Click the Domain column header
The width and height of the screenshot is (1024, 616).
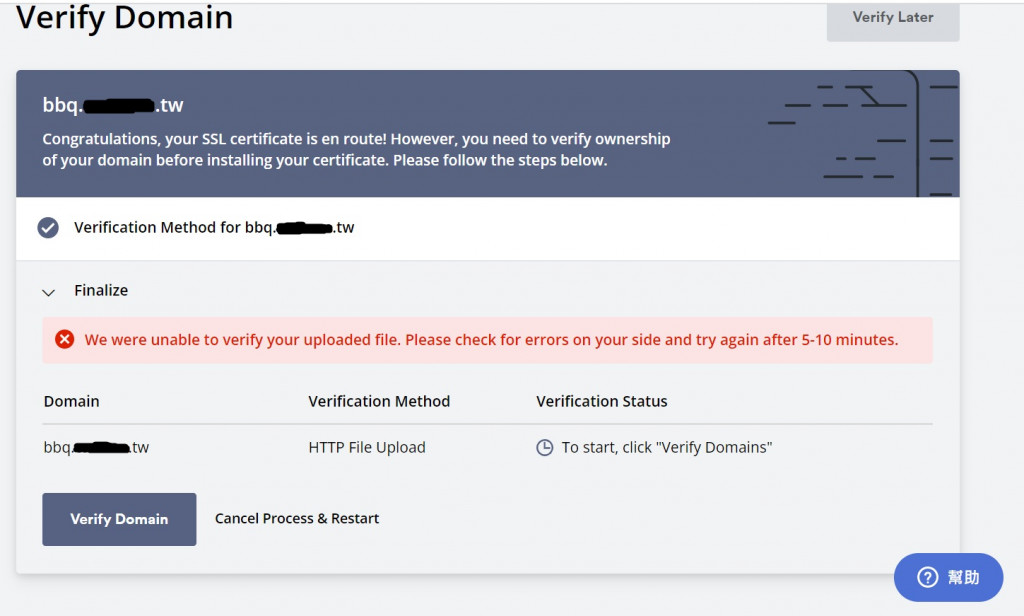(71, 401)
